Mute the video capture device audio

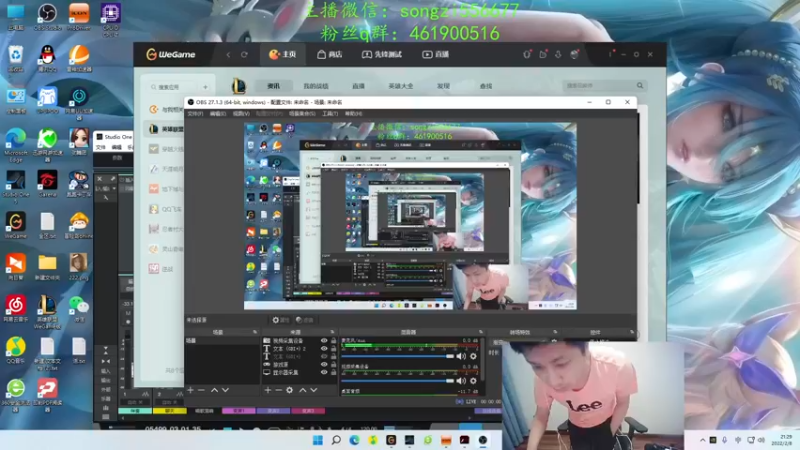coord(461,381)
